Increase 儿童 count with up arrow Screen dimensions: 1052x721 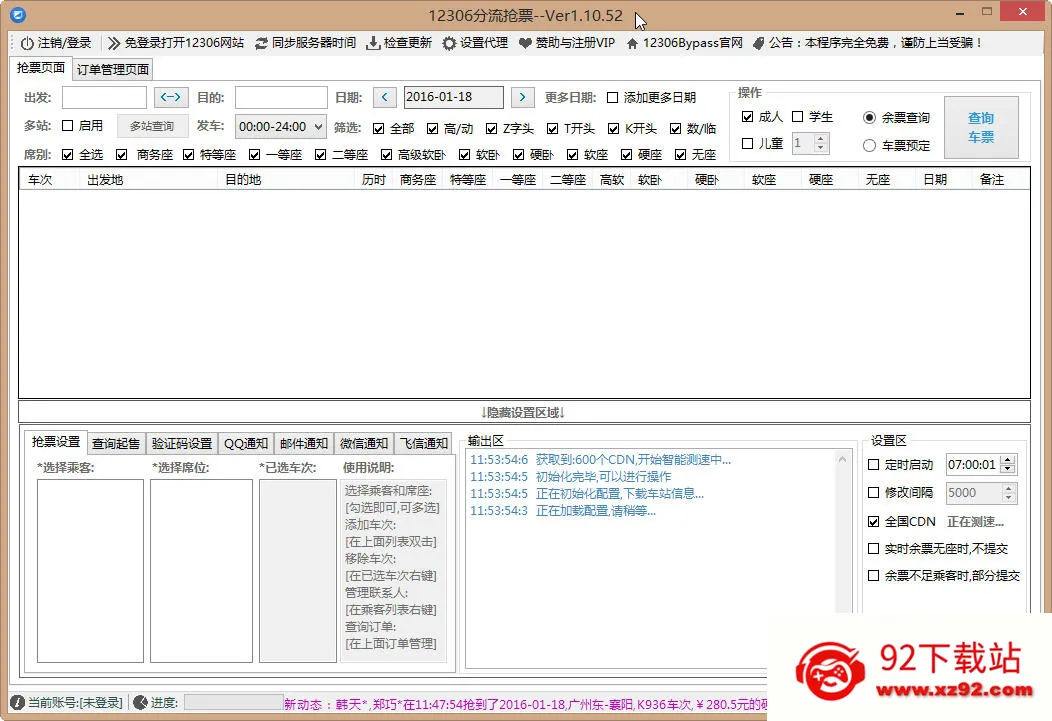[x=820, y=138]
